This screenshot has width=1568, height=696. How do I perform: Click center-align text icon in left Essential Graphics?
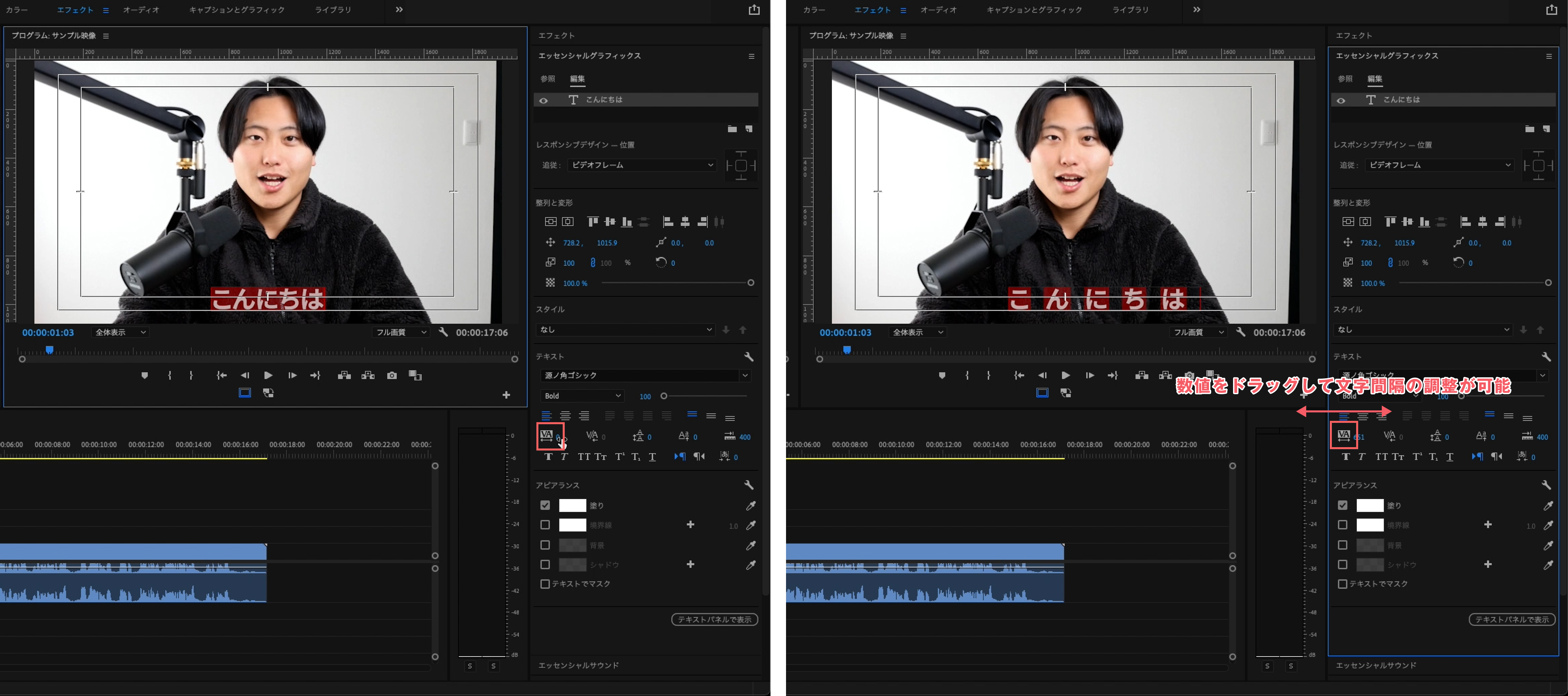point(565,415)
